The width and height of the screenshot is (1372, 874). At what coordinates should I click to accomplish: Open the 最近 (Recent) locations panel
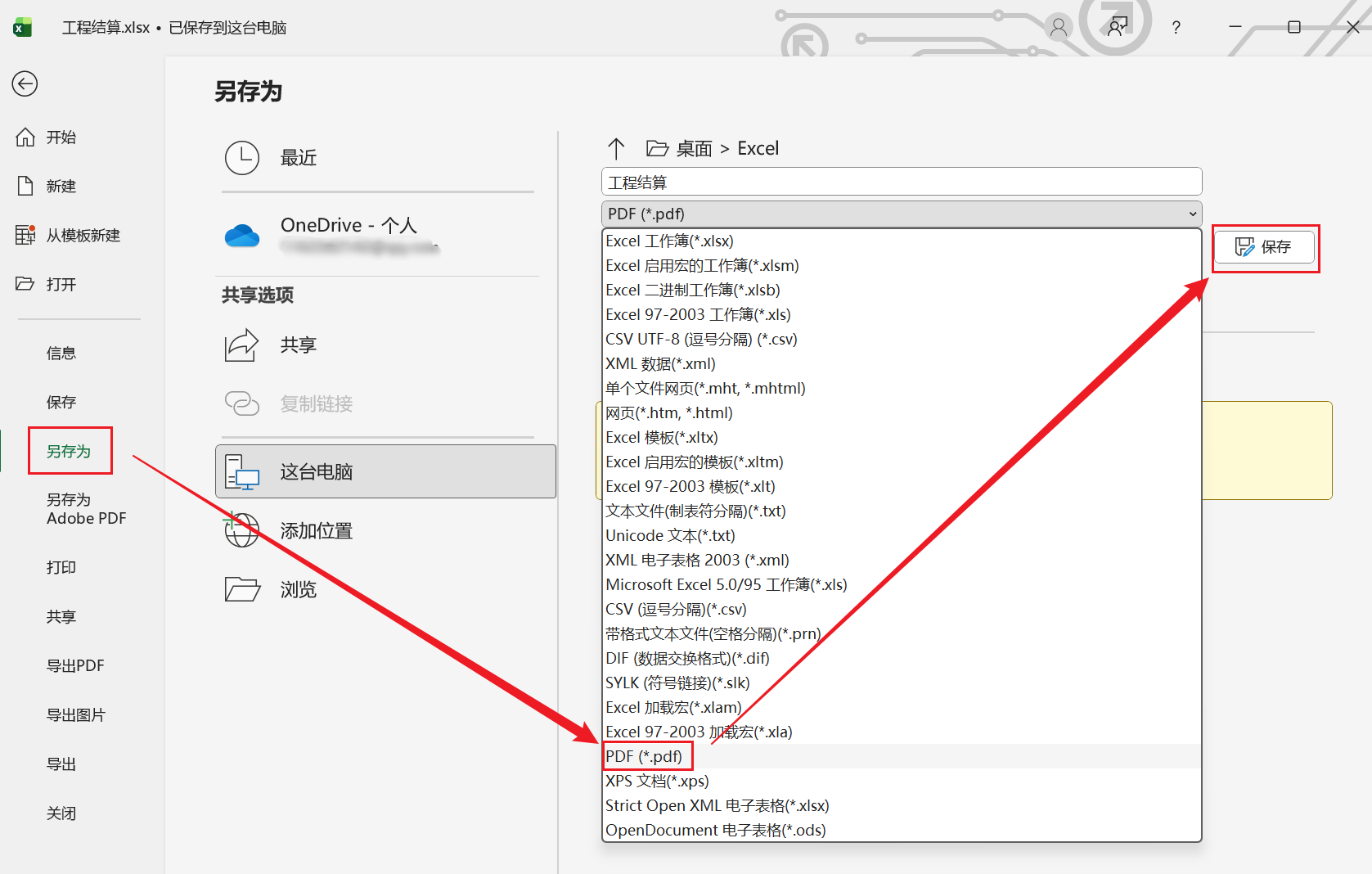(298, 157)
